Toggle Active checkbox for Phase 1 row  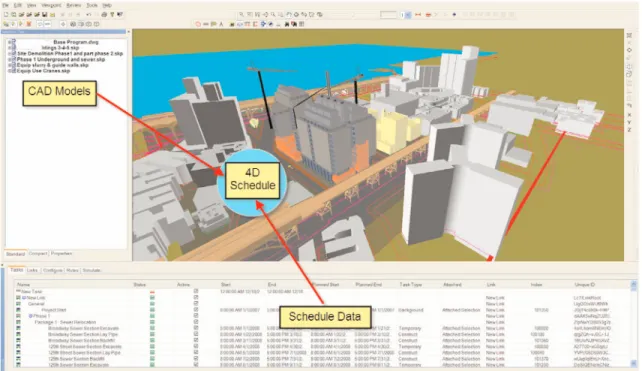pos(196,316)
